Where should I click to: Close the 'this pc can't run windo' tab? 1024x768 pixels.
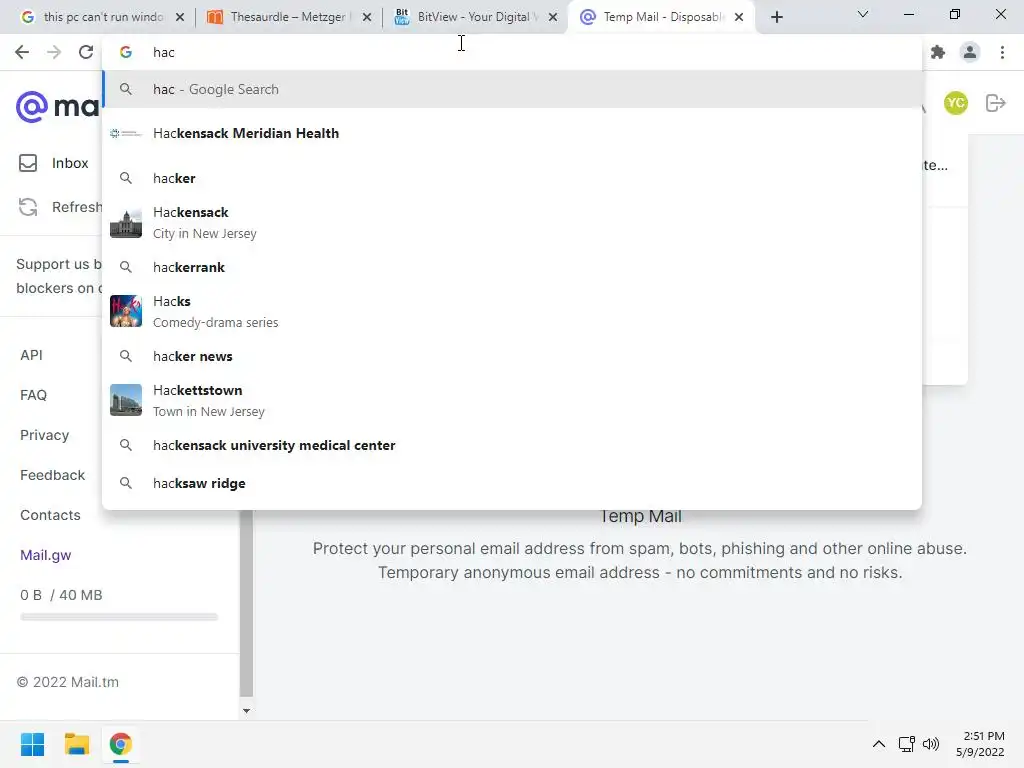tap(180, 17)
